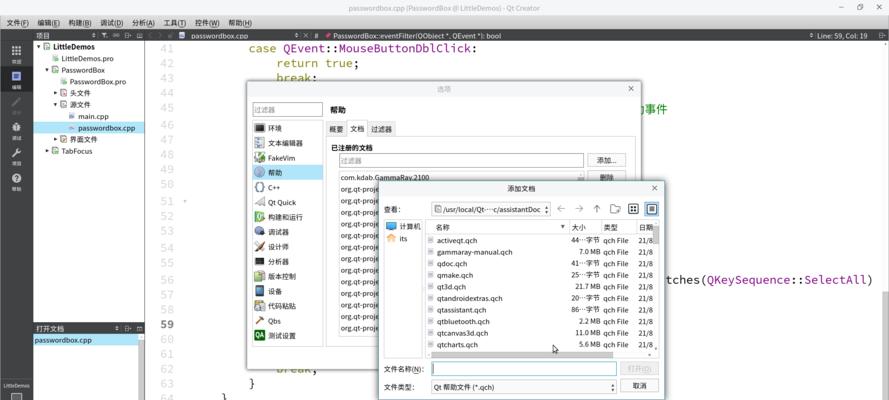
Task: Open the 文件(F) menu
Action: pos(18,23)
